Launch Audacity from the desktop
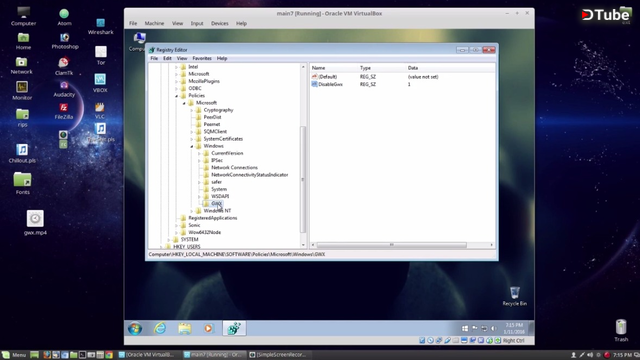This screenshot has width=640, height=360. [x=64, y=89]
